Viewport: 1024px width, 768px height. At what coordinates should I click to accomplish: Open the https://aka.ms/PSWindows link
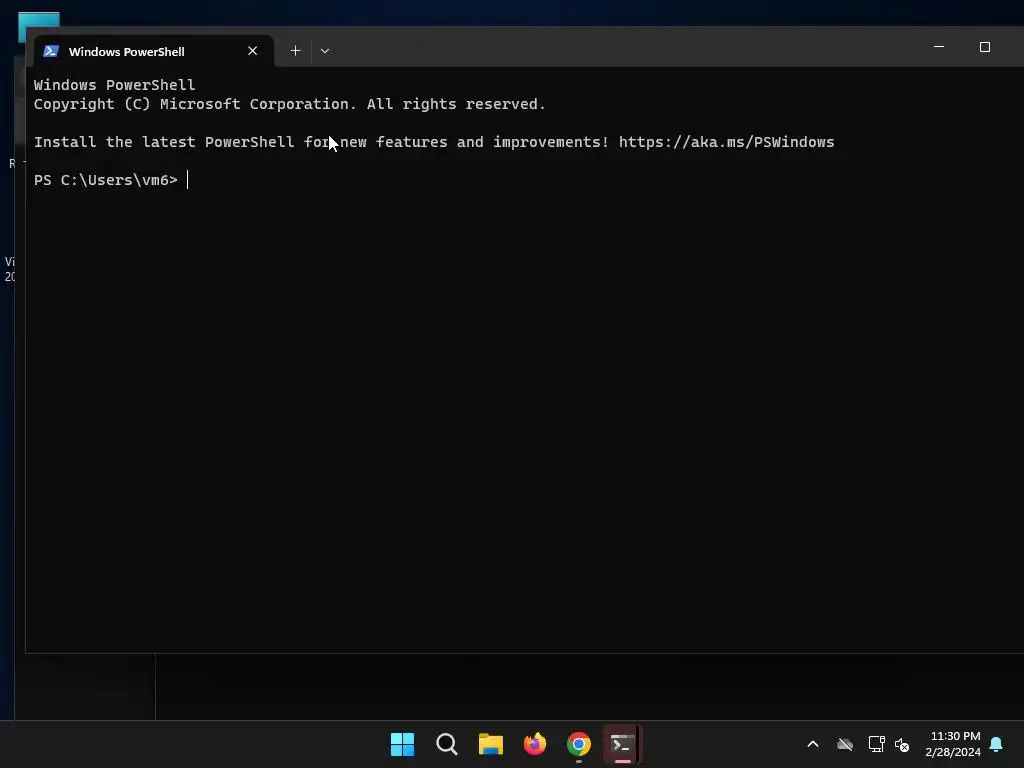pos(726,142)
